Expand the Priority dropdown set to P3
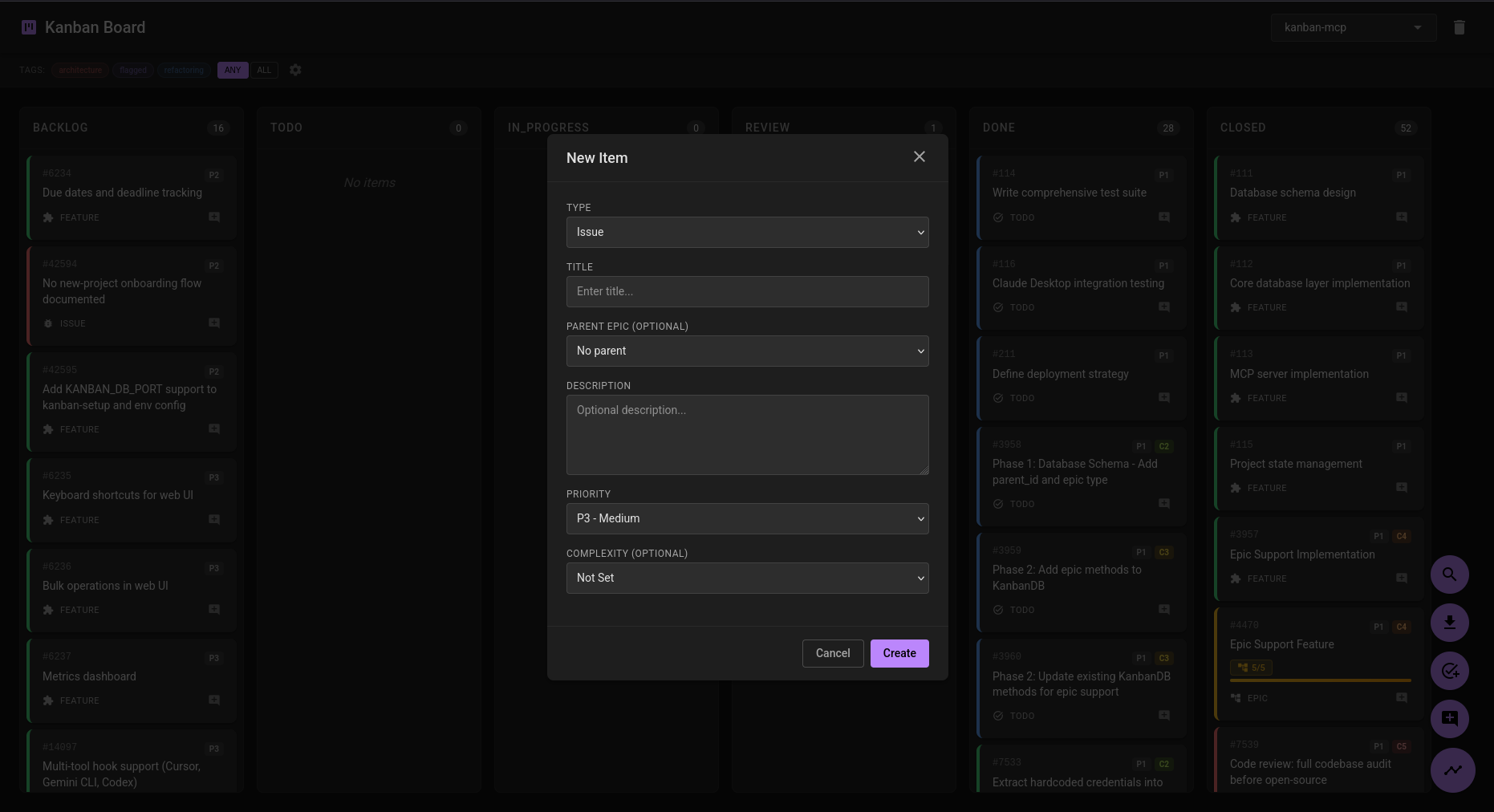1494x812 pixels. 747,518
